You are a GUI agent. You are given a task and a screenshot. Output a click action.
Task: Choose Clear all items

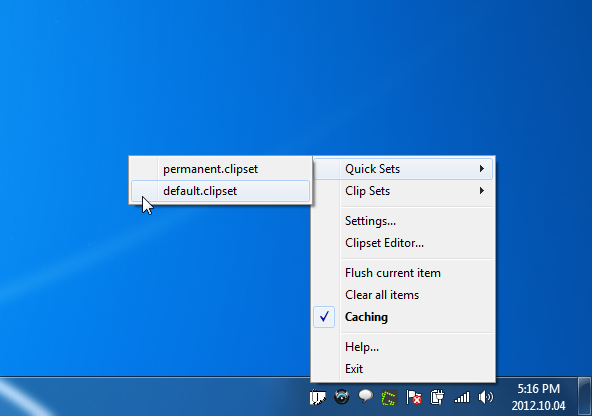(x=403, y=295)
